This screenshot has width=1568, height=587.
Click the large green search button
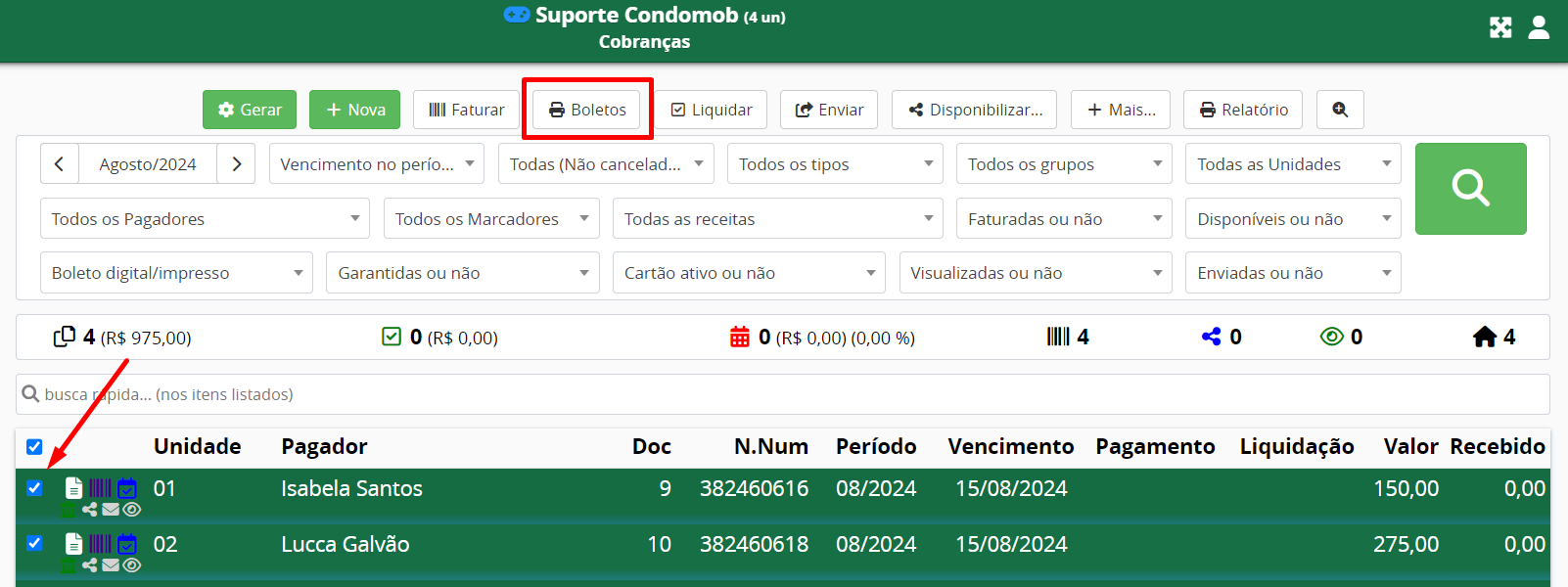[1470, 188]
